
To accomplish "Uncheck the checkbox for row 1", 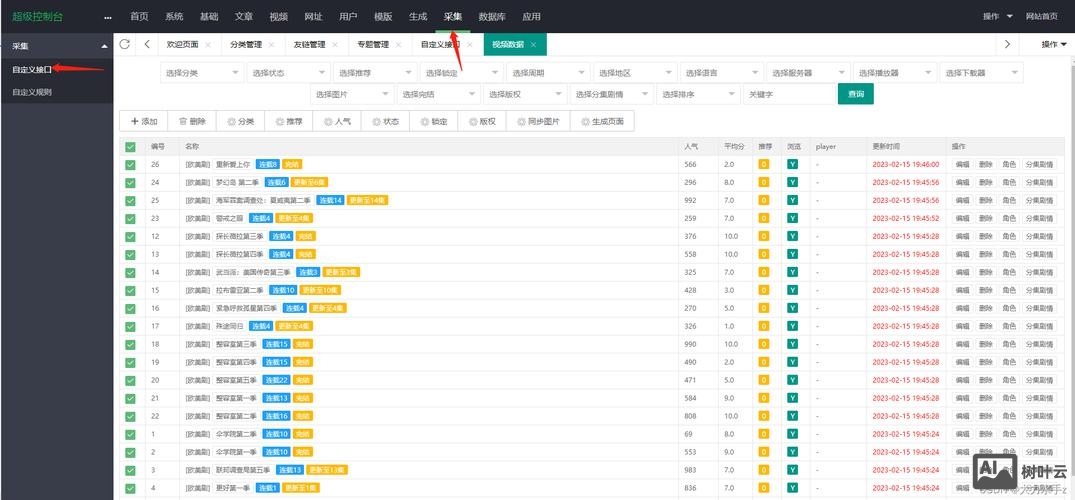I will tap(130, 434).
